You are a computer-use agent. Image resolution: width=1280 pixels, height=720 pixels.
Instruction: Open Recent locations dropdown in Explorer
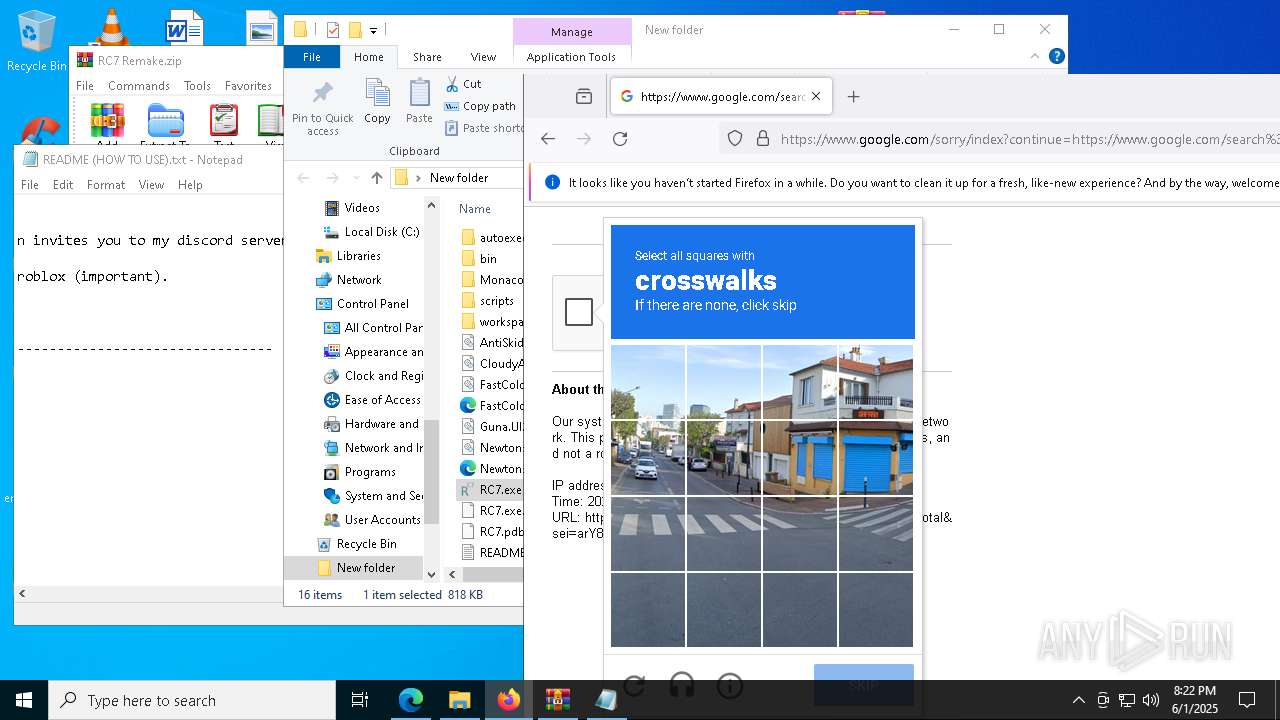coord(355,178)
